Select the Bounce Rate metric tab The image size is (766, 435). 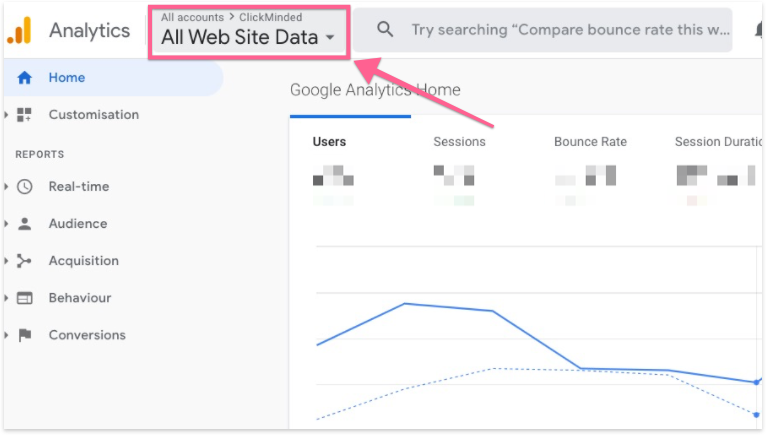[x=590, y=142]
